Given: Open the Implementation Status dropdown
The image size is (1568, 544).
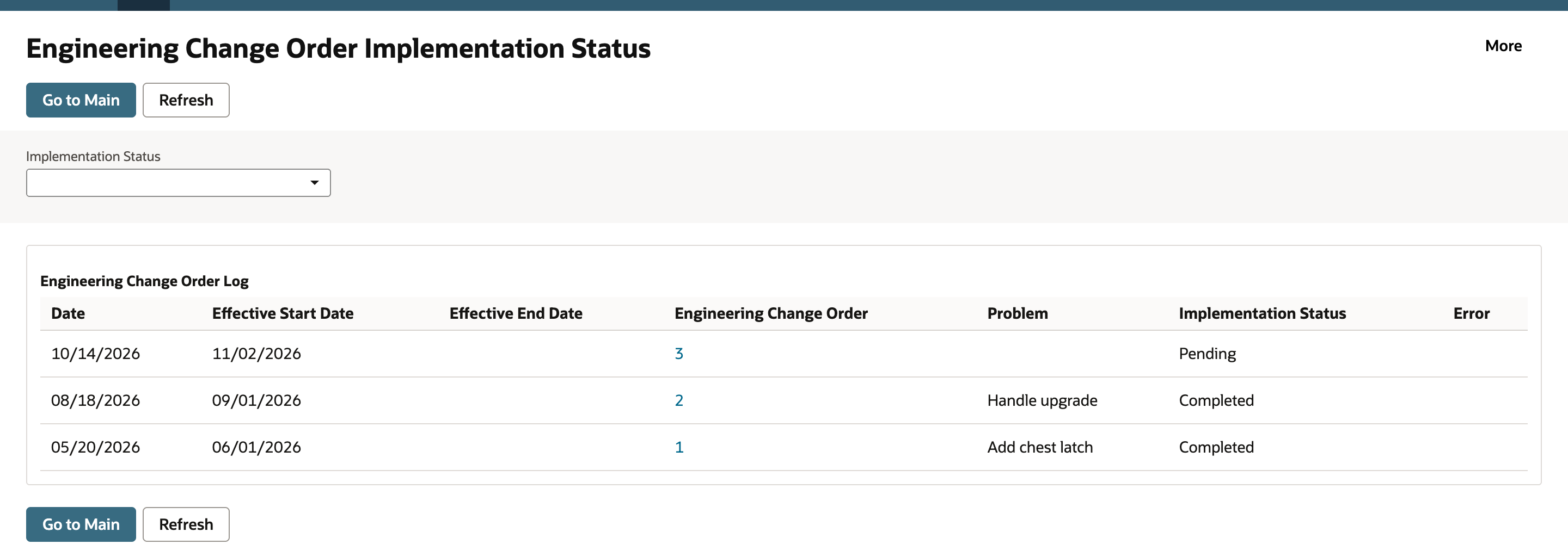Looking at the screenshot, I should 179,183.
